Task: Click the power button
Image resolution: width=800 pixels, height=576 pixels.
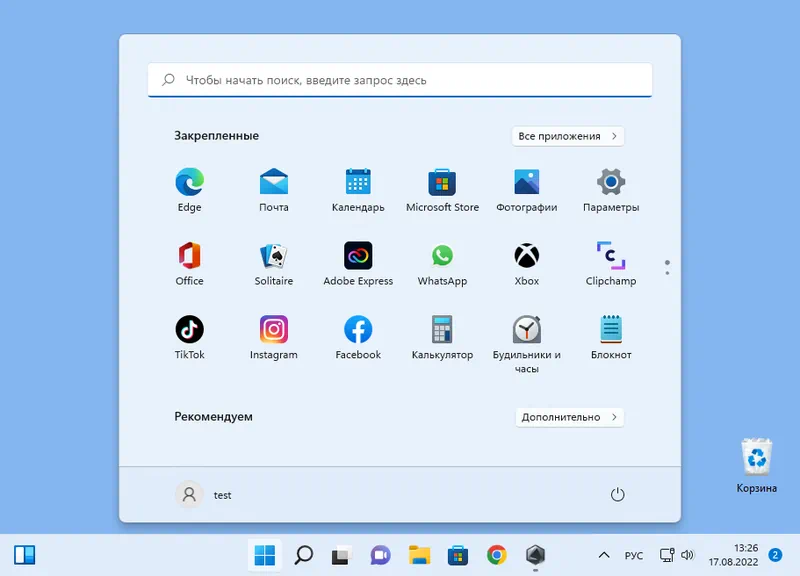Action: point(617,495)
